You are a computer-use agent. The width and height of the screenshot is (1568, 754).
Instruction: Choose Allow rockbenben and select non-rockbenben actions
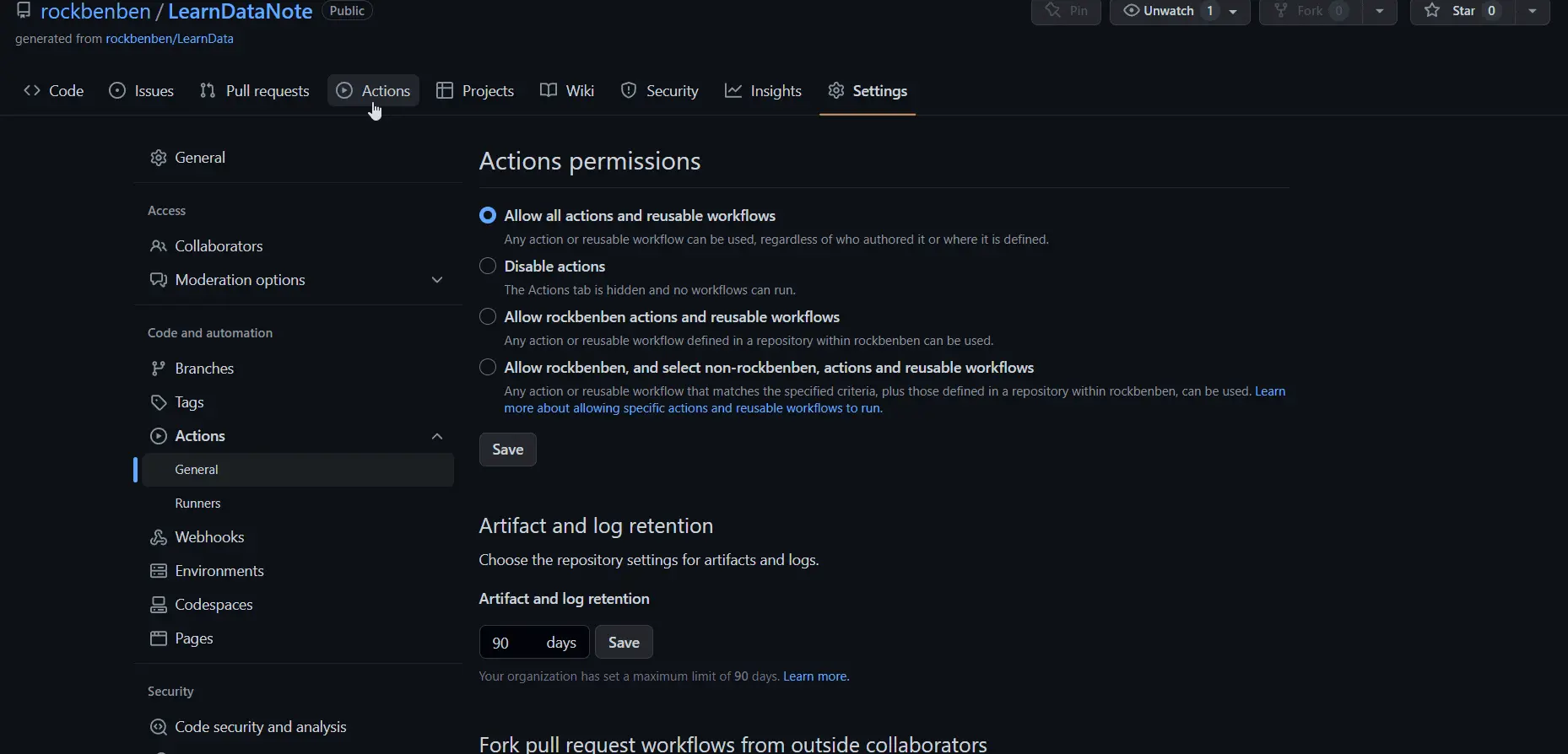pyautogui.click(x=488, y=368)
